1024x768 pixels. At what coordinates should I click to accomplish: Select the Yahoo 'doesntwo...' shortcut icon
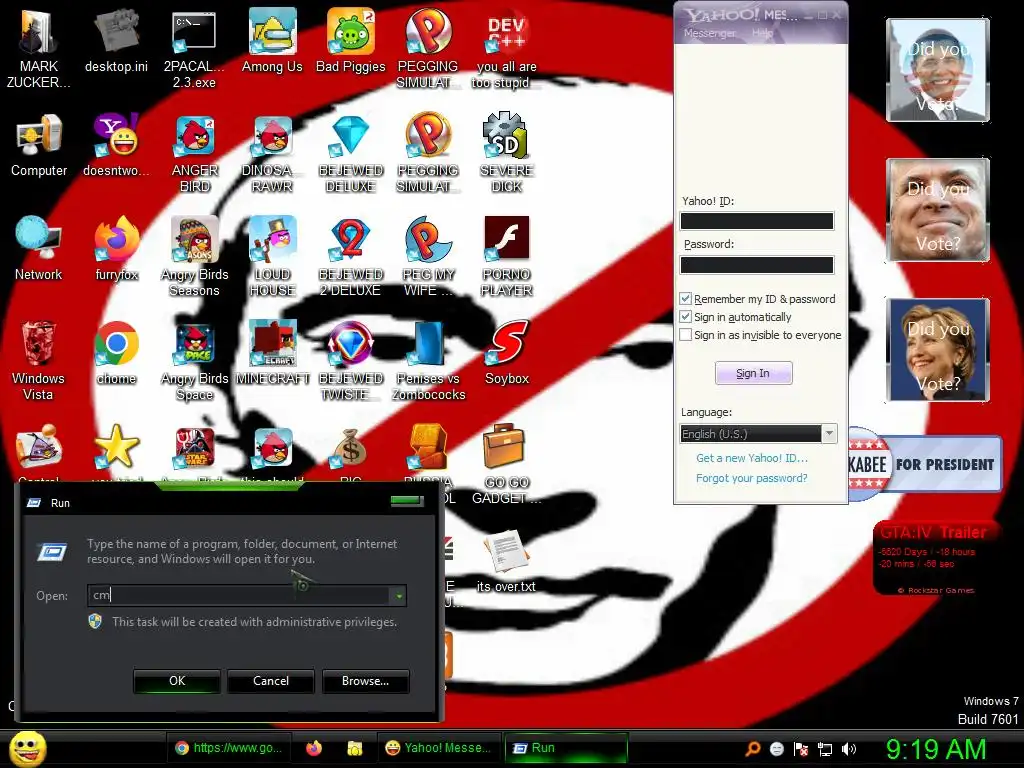[x=116, y=145]
